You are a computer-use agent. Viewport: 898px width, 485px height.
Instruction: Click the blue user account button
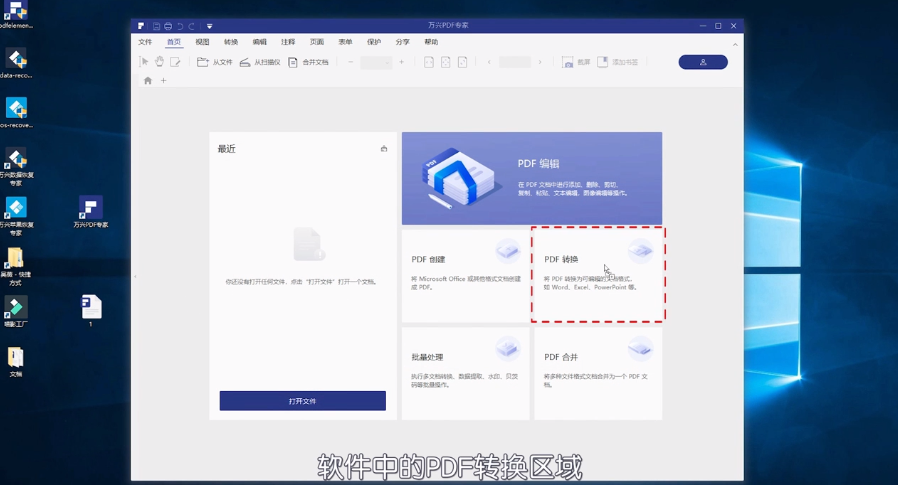pos(703,62)
